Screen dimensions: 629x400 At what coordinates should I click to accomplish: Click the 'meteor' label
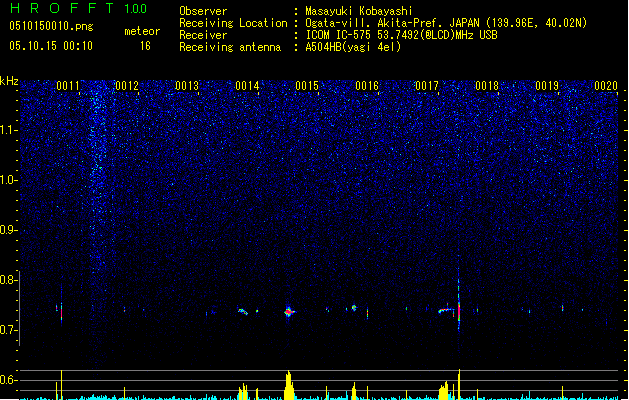[x=142, y=31]
